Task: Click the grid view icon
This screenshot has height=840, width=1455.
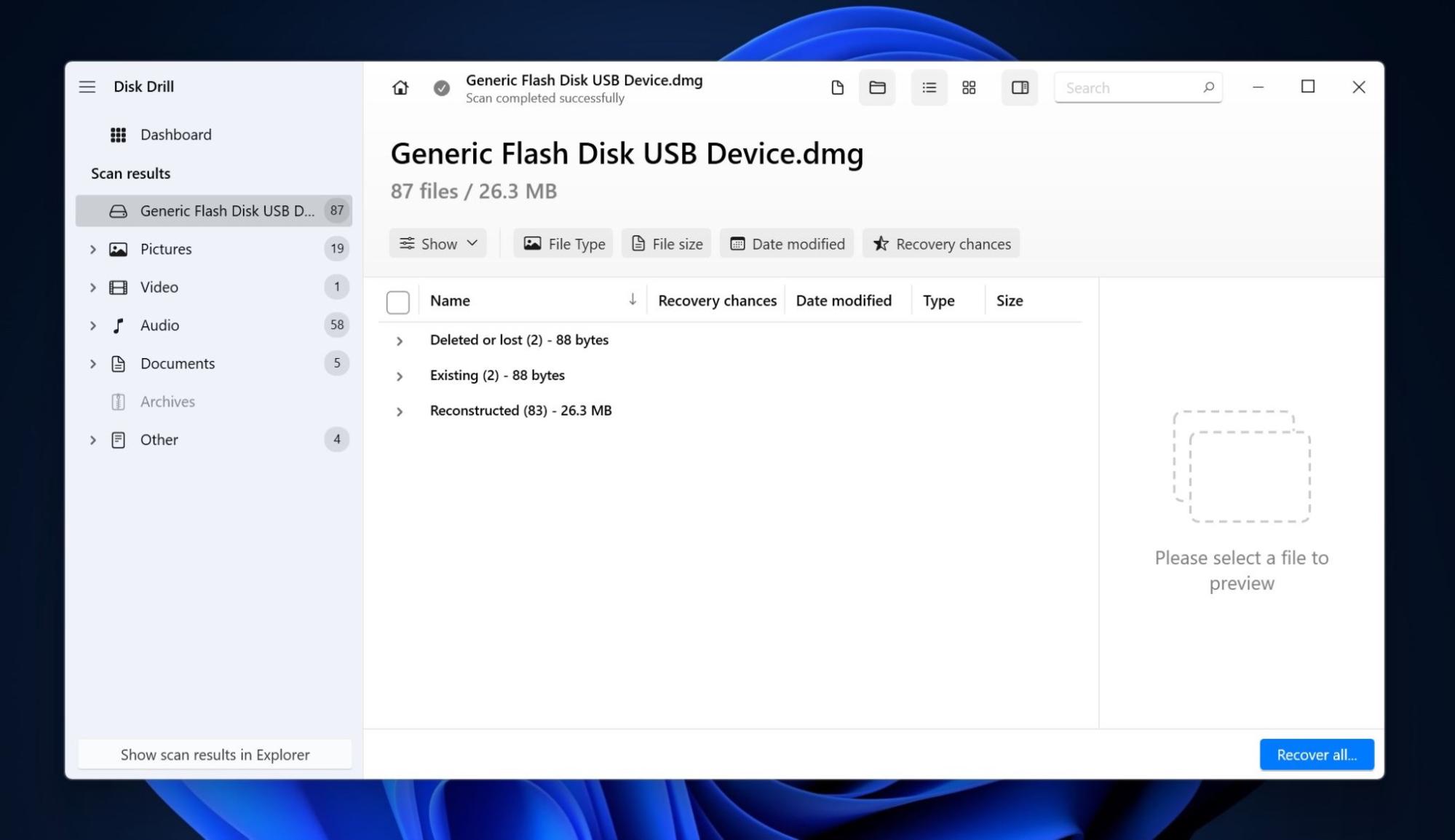Action: [x=968, y=87]
